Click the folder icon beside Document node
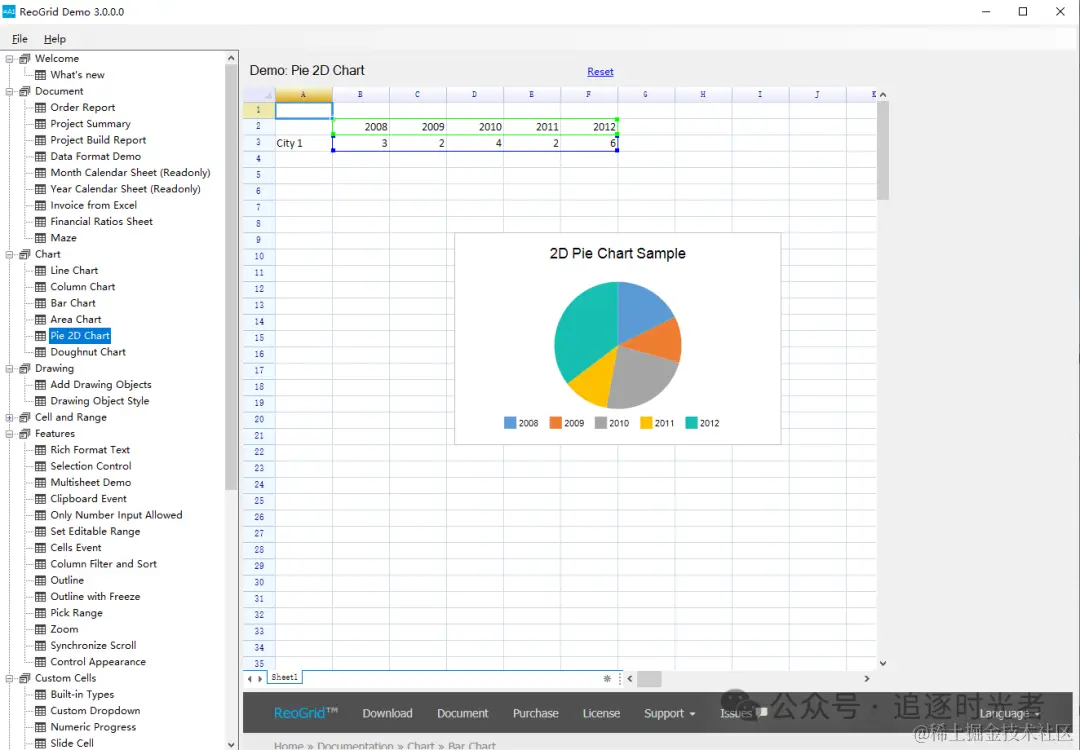The image size is (1080, 750). (x=25, y=91)
